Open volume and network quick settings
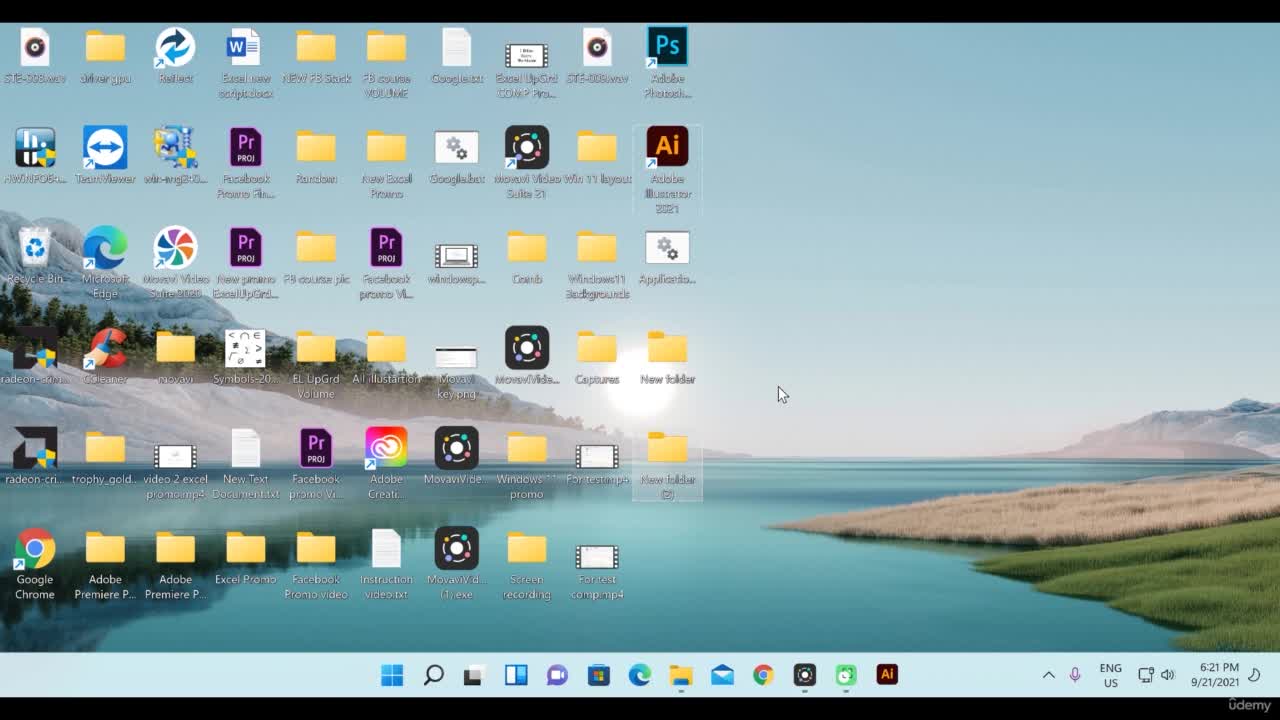Viewport: 1280px width, 720px height. click(x=1157, y=675)
